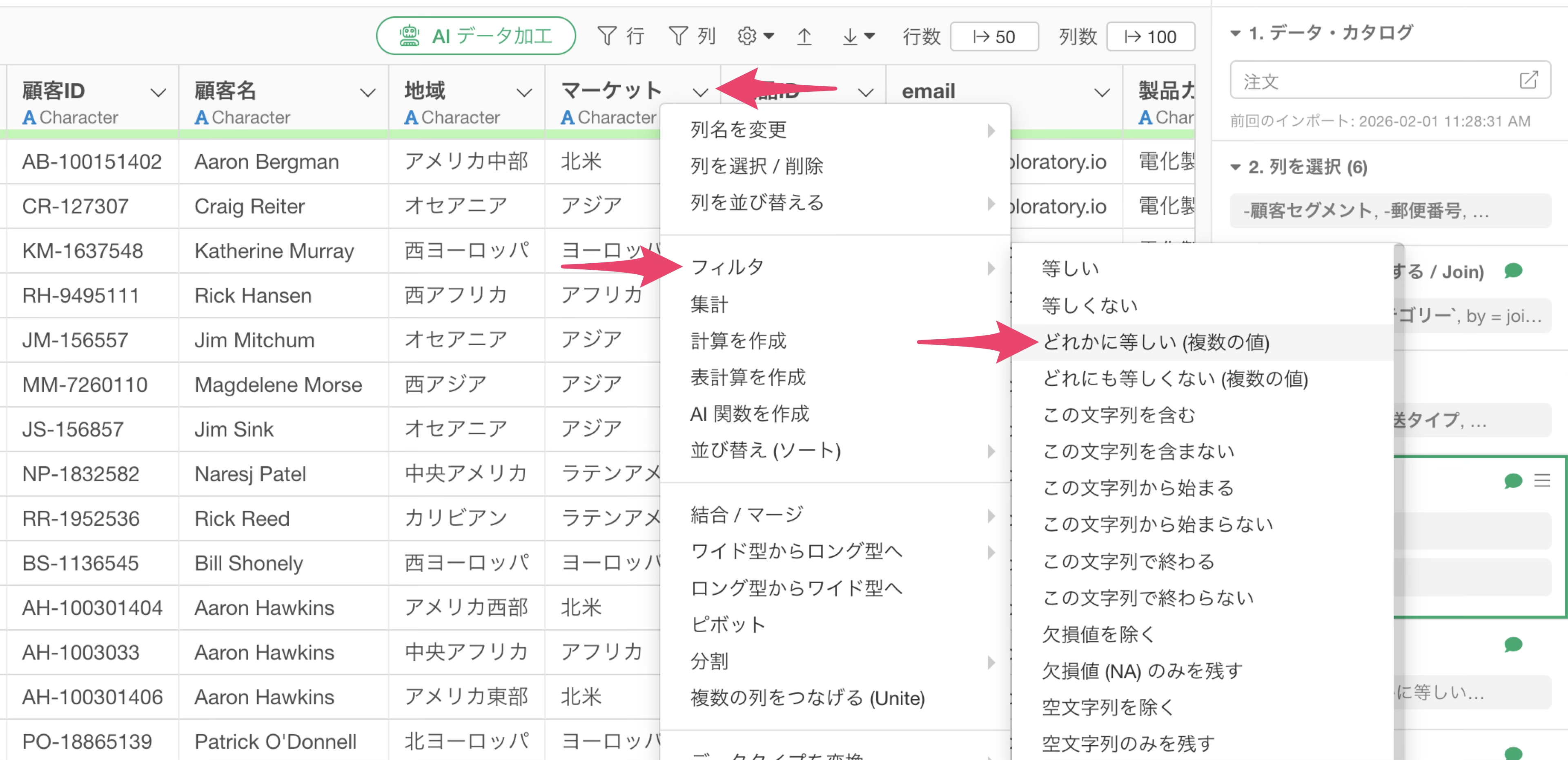Click the row filter funnel icon
Screen dimensions: 1568x760
point(606,36)
